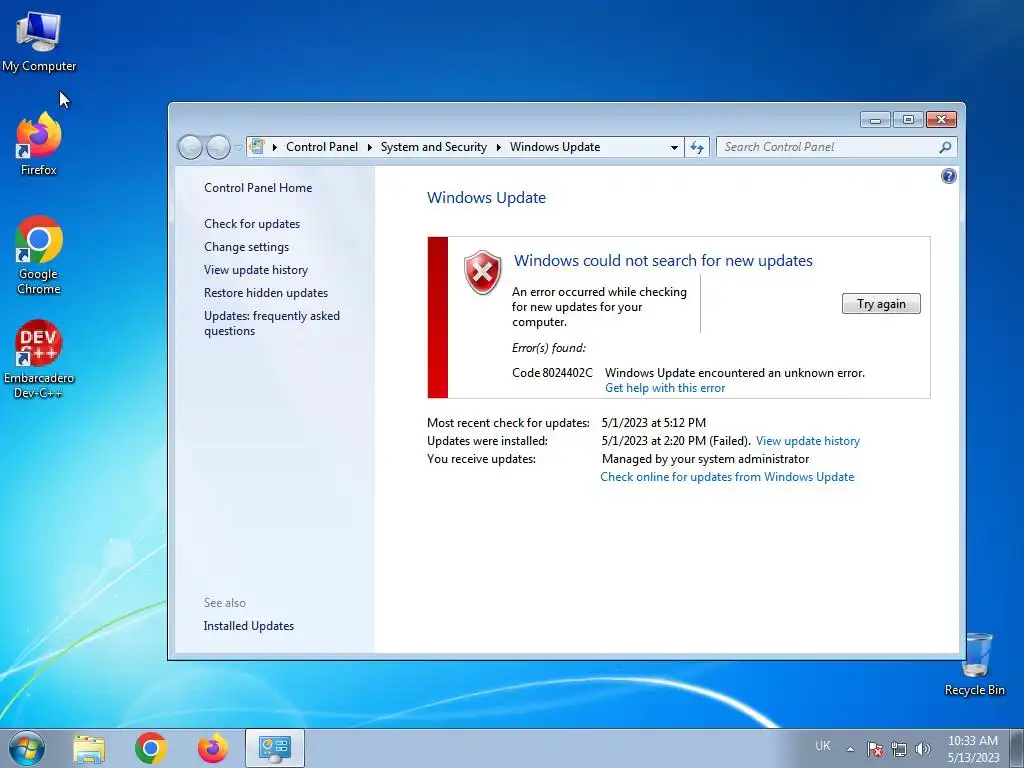Click Check for updates in sidebar

252,224
